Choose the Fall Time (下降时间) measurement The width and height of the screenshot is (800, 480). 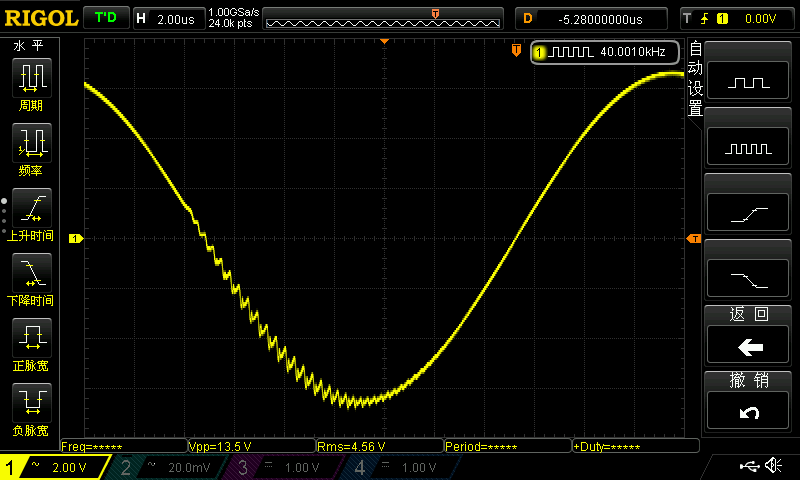click(x=32, y=272)
